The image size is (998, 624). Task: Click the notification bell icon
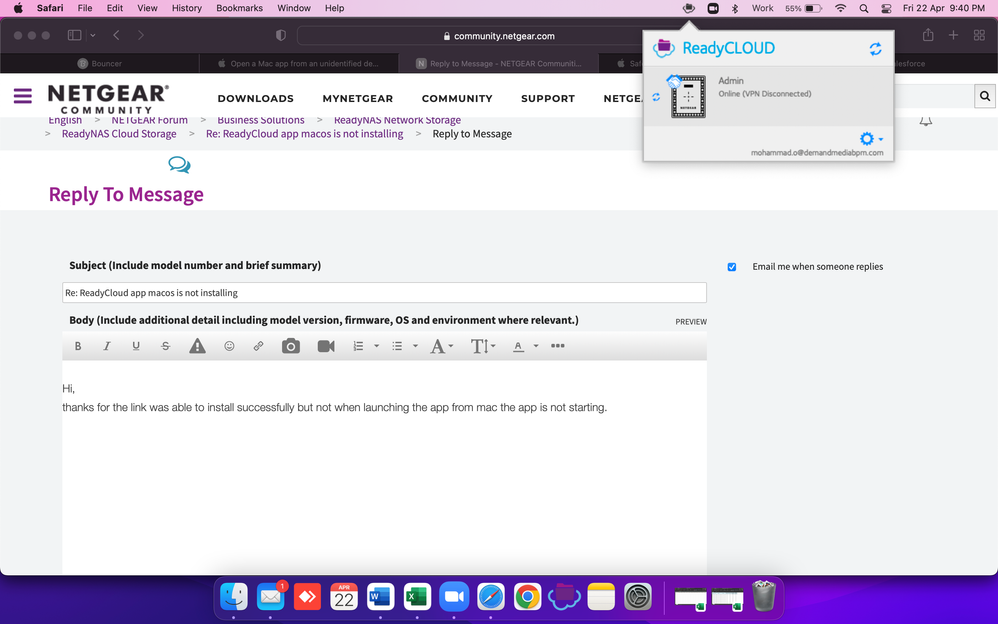click(x=925, y=121)
